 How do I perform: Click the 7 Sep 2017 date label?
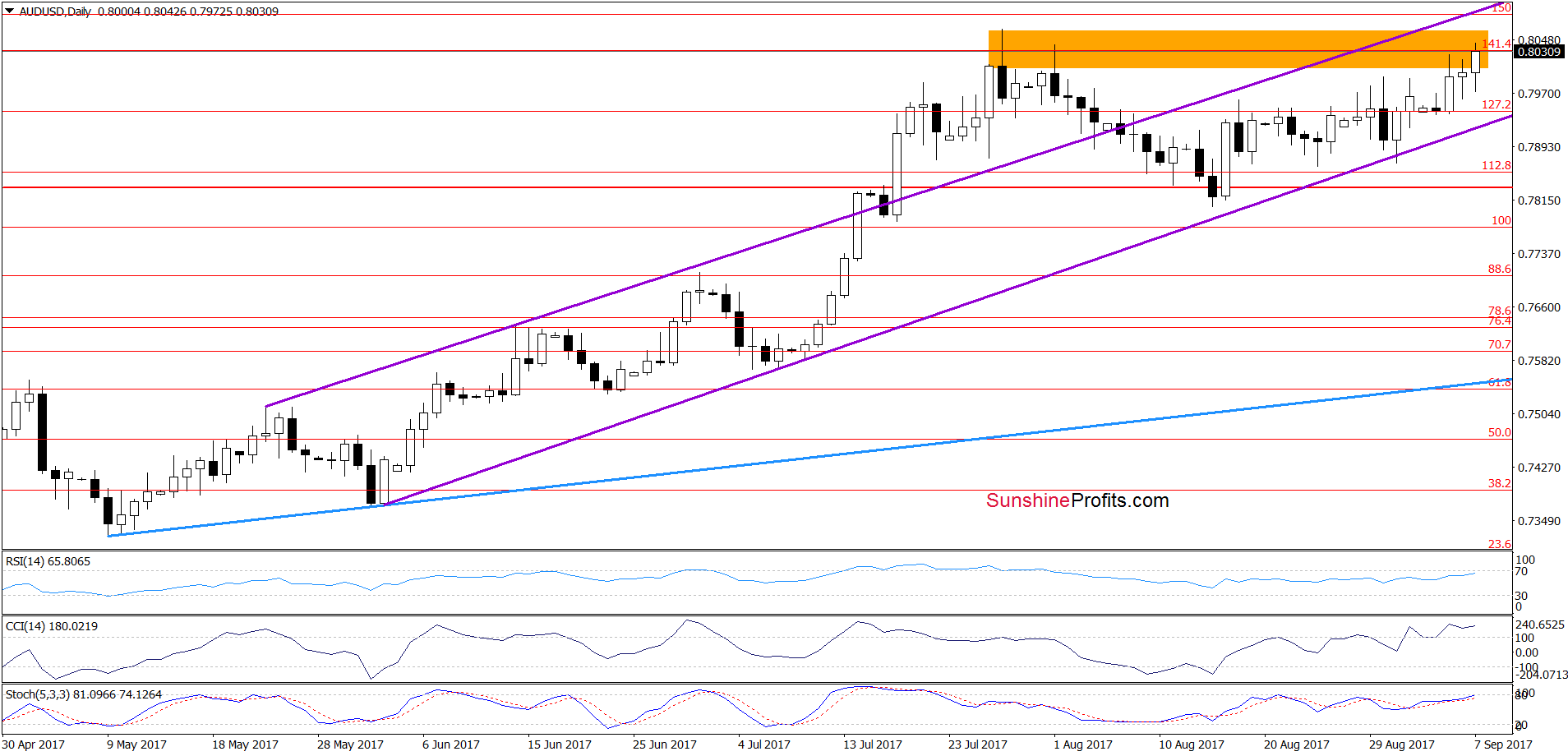(x=1503, y=744)
